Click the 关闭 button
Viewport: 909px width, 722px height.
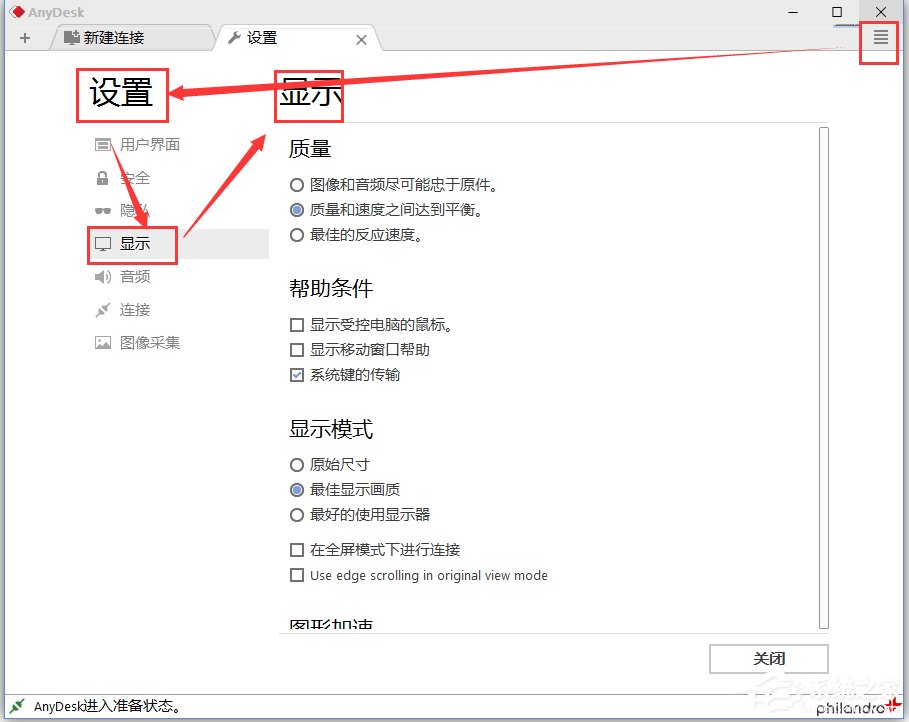coord(768,658)
